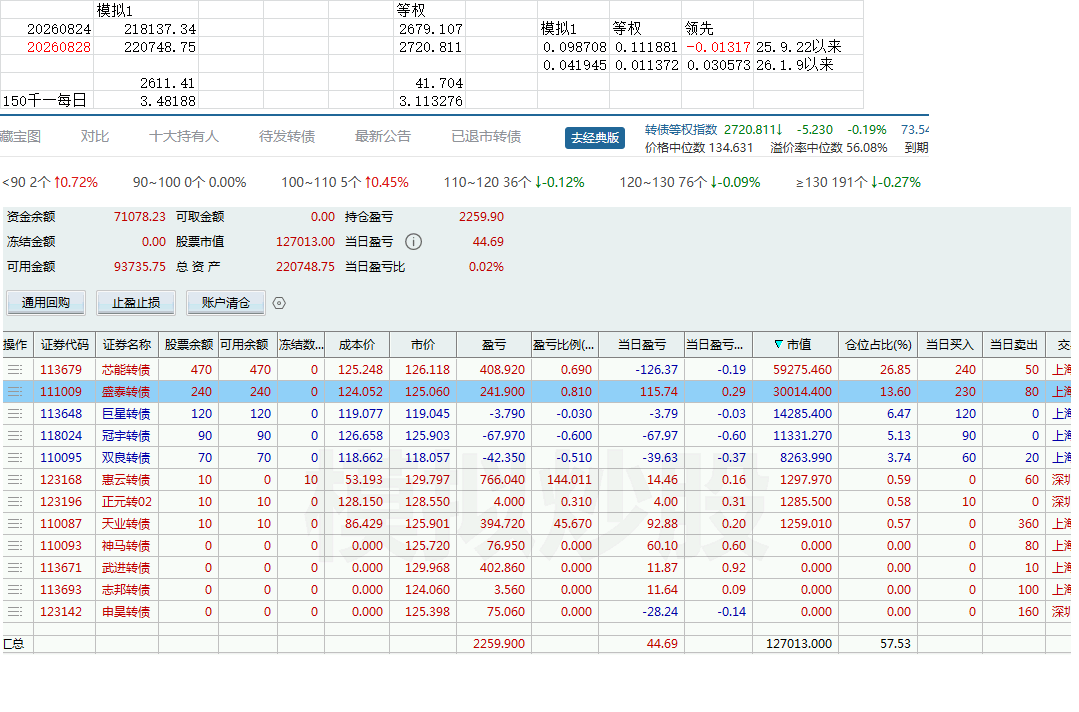The image size is (1079, 712).
Task: Click security code 110095 in the table
Action: (61, 458)
